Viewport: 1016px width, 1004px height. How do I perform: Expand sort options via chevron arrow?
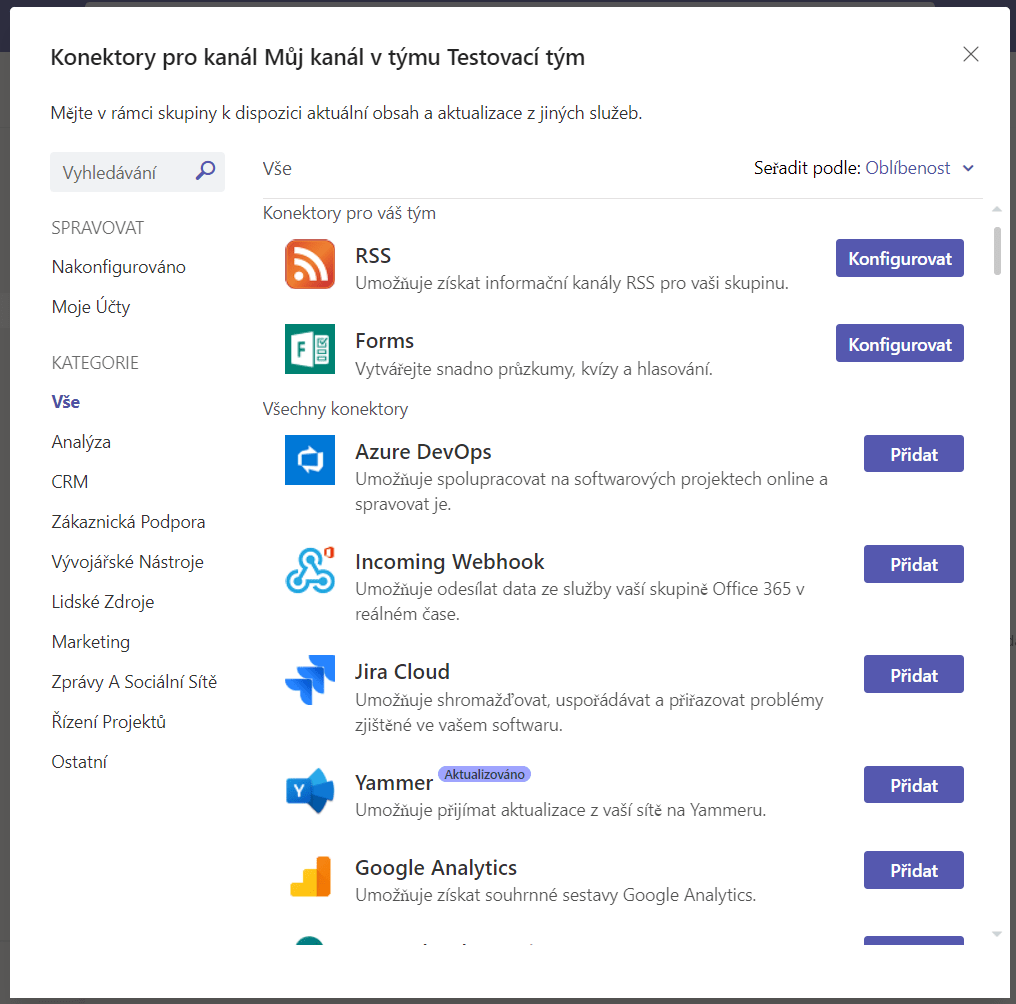(x=968, y=168)
